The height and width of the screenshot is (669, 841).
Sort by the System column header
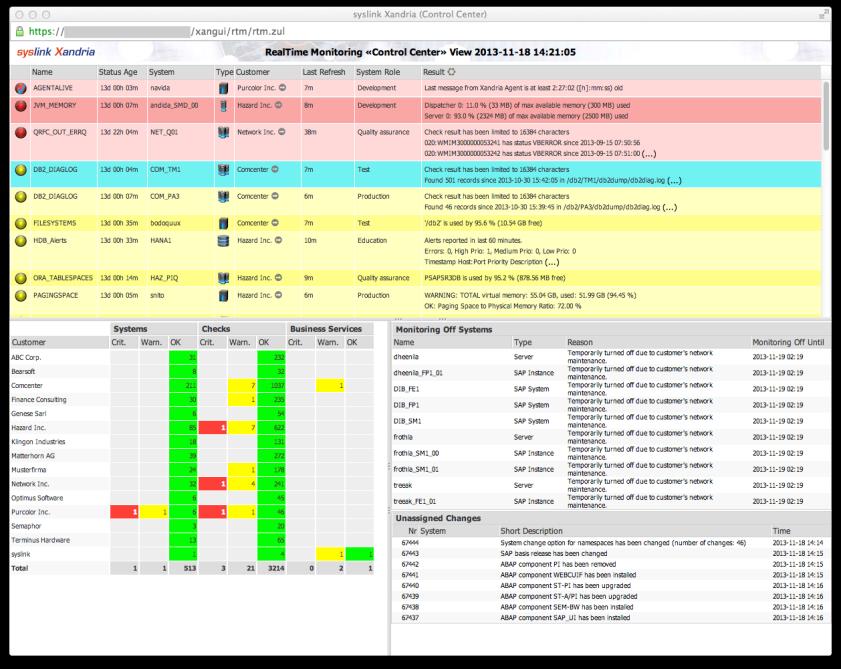tap(161, 72)
